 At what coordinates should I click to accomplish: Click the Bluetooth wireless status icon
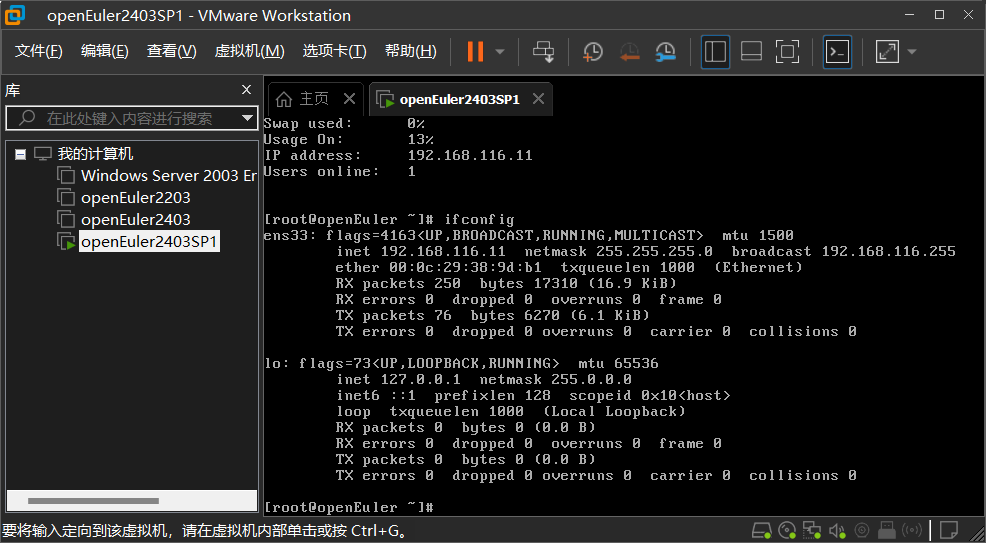[911, 530]
